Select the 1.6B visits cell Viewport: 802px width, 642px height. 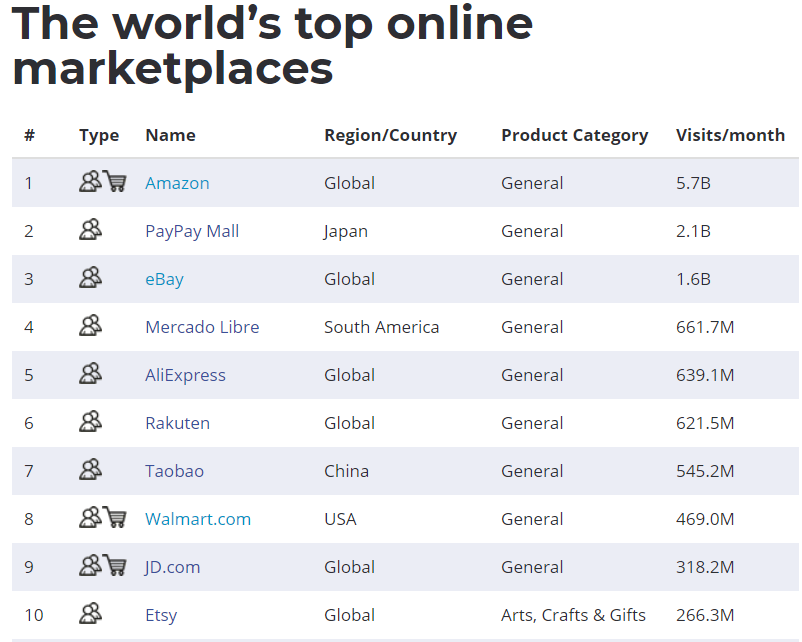[693, 279]
